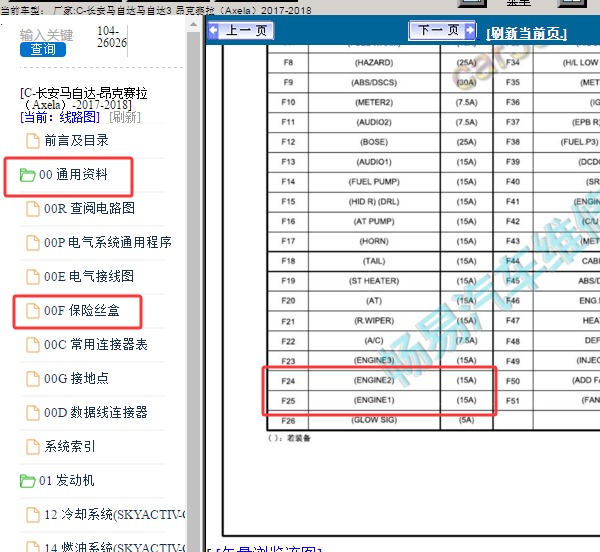This screenshot has width=600, height=552.
Task: Open 00D 数据线连接器 page
Action: [x=96, y=412]
